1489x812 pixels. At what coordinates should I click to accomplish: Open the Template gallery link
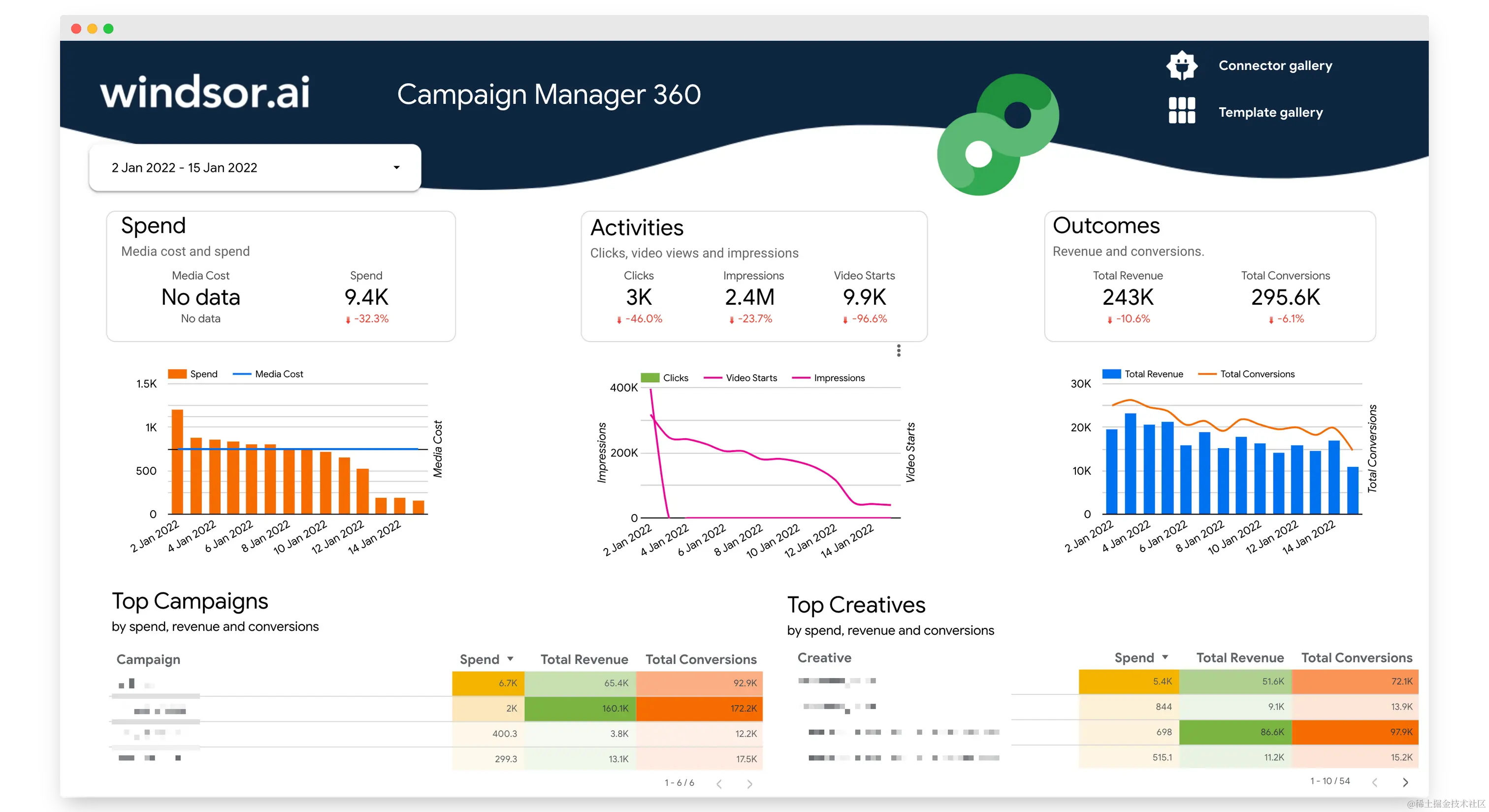coord(1270,112)
